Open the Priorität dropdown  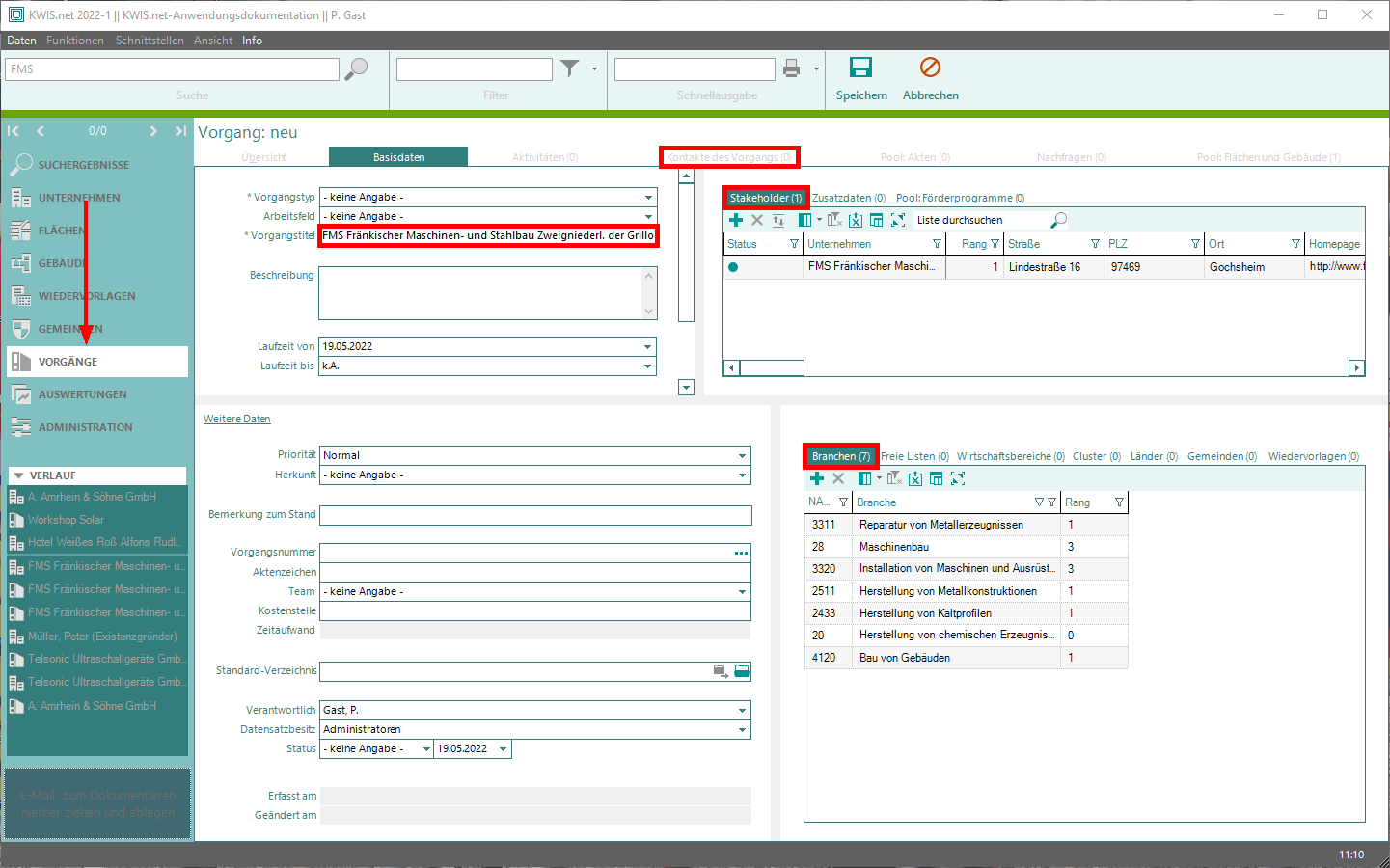[742, 455]
